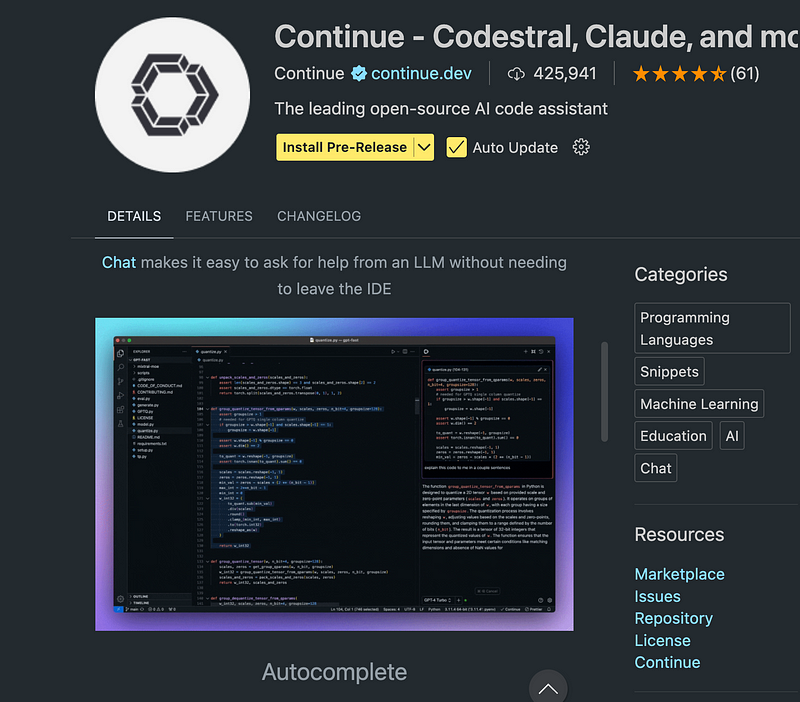800x702 pixels.
Task: Open the Marketplace resource link
Action: 679,574
